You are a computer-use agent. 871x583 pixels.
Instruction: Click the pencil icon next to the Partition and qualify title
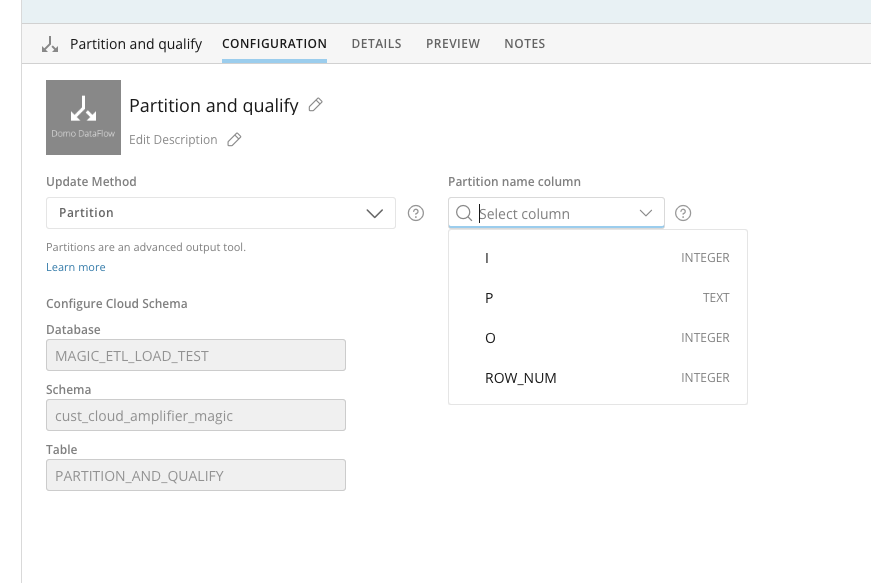pyautogui.click(x=316, y=105)
